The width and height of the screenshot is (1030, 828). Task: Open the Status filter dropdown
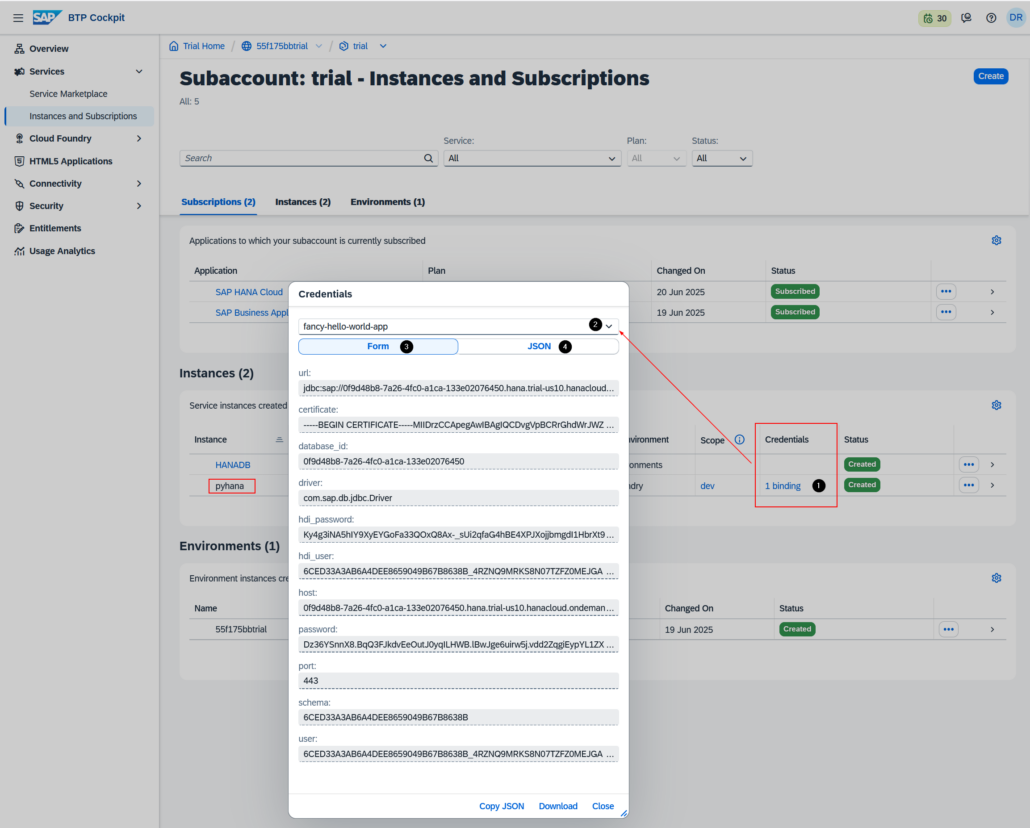pyautogui.click(x=721, y=158)
